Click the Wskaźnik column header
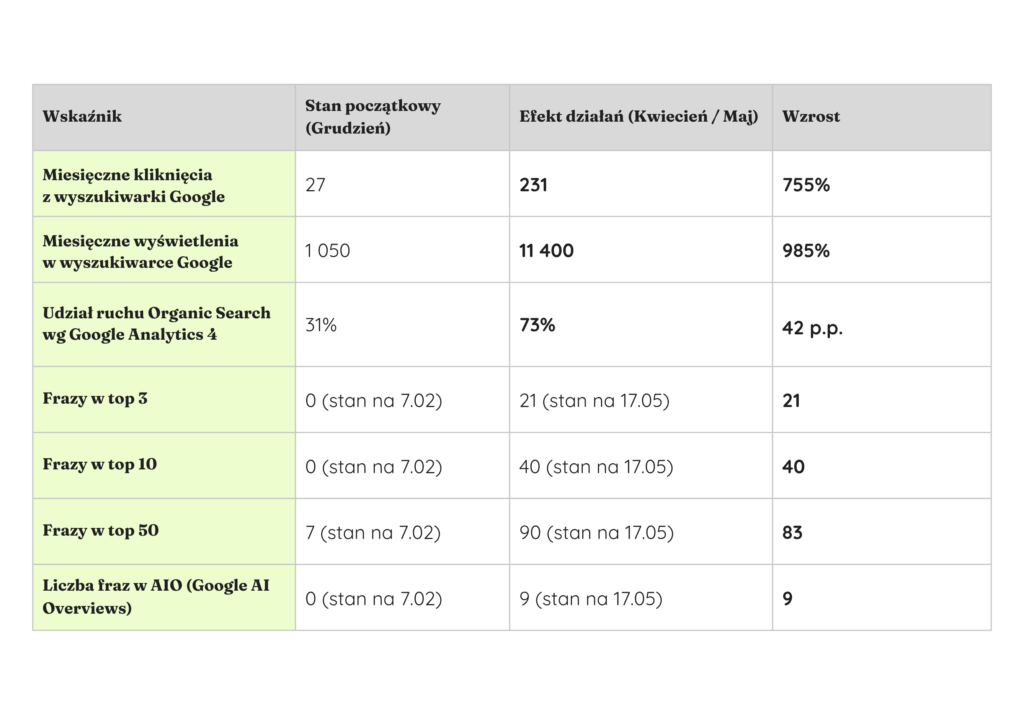The height and width of the screenshot is (715, 1024). (82, 116)
